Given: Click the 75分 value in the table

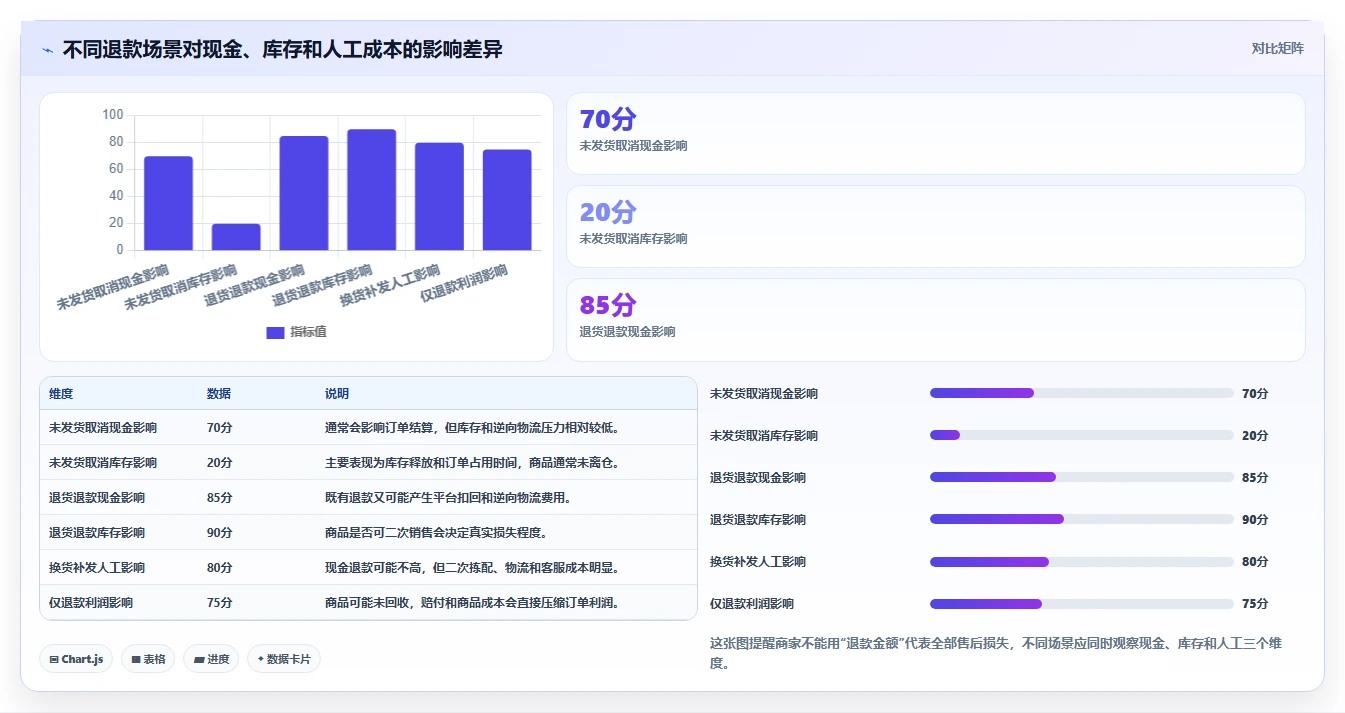Looking at the screenshot, I should click(220, 602).
